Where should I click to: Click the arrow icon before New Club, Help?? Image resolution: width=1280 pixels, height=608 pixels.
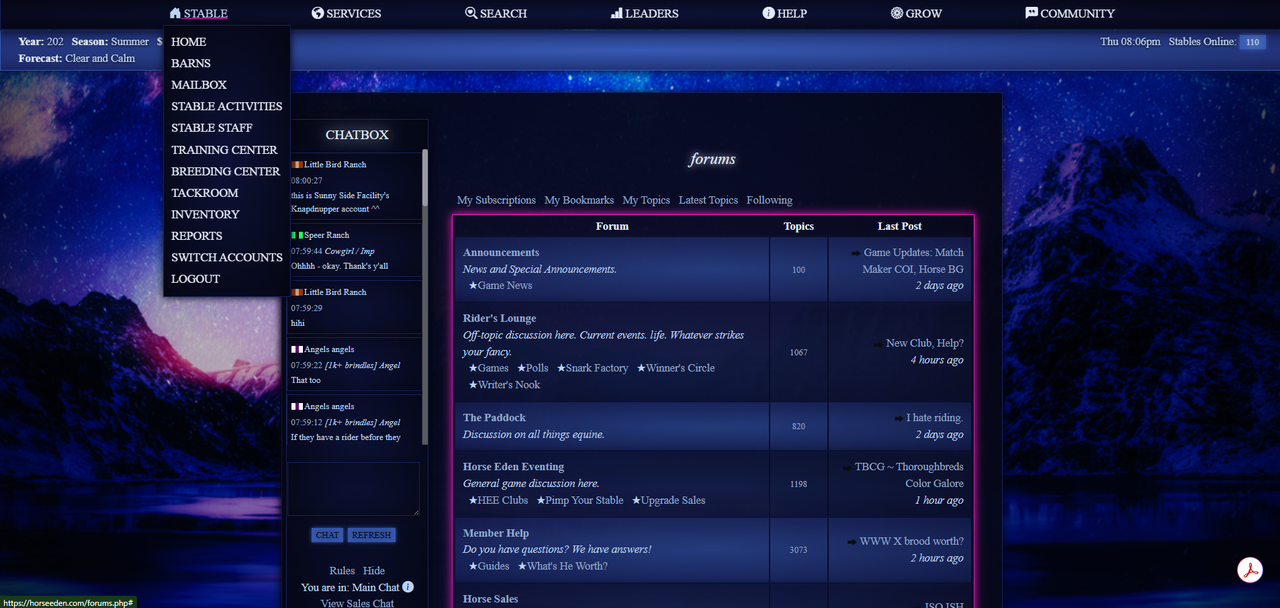click(x=878, y=344)
